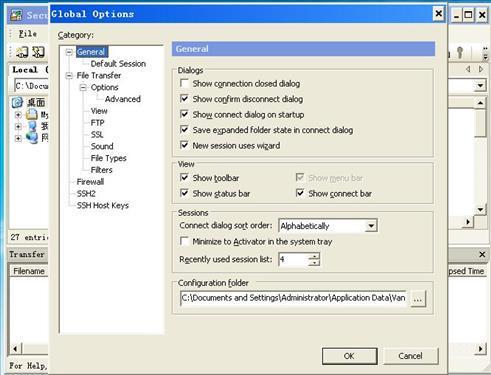The width and height of the screenshot is (491, 375).
Task: Uncheck Show status bar option
Action: coord(184,193)
